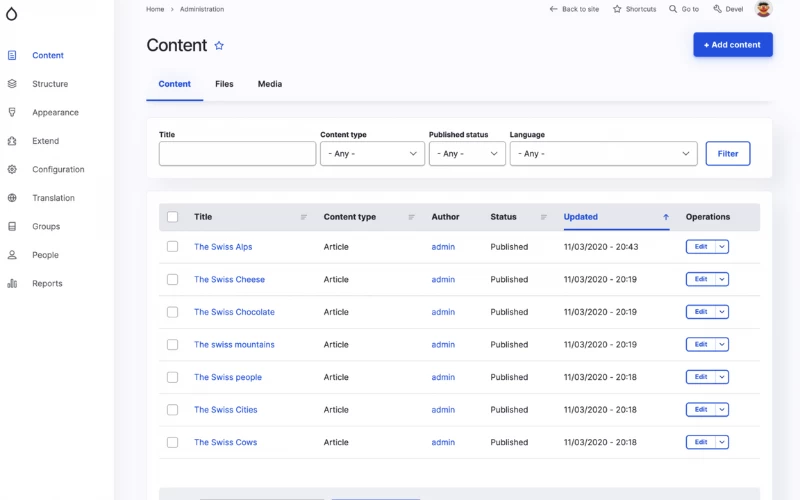Click the Title filter text field
This screenshot has height=500, width=800.
coord(237,154)
